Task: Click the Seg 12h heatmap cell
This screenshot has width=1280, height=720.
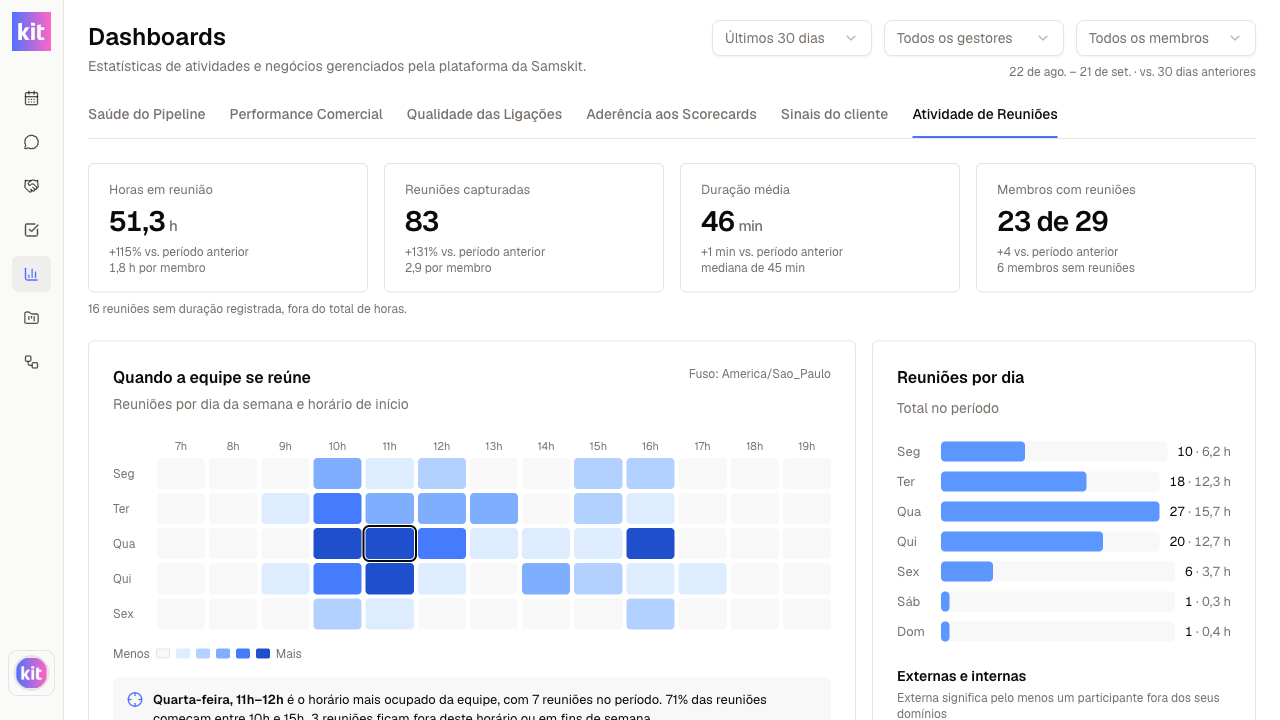Action: point(442,474)
